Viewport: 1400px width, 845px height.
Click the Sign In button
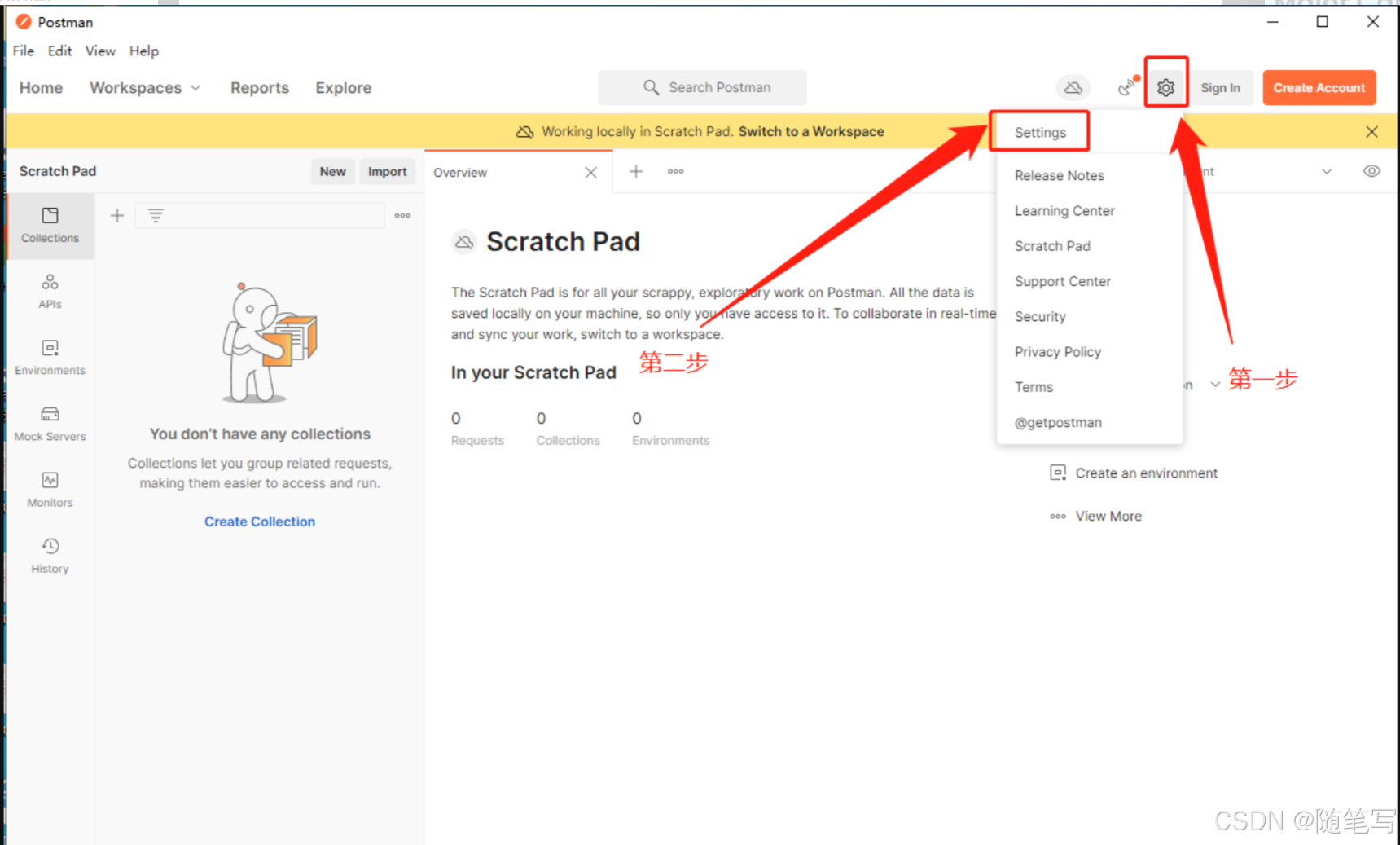pyautogui.click(x=1220, y=87)
